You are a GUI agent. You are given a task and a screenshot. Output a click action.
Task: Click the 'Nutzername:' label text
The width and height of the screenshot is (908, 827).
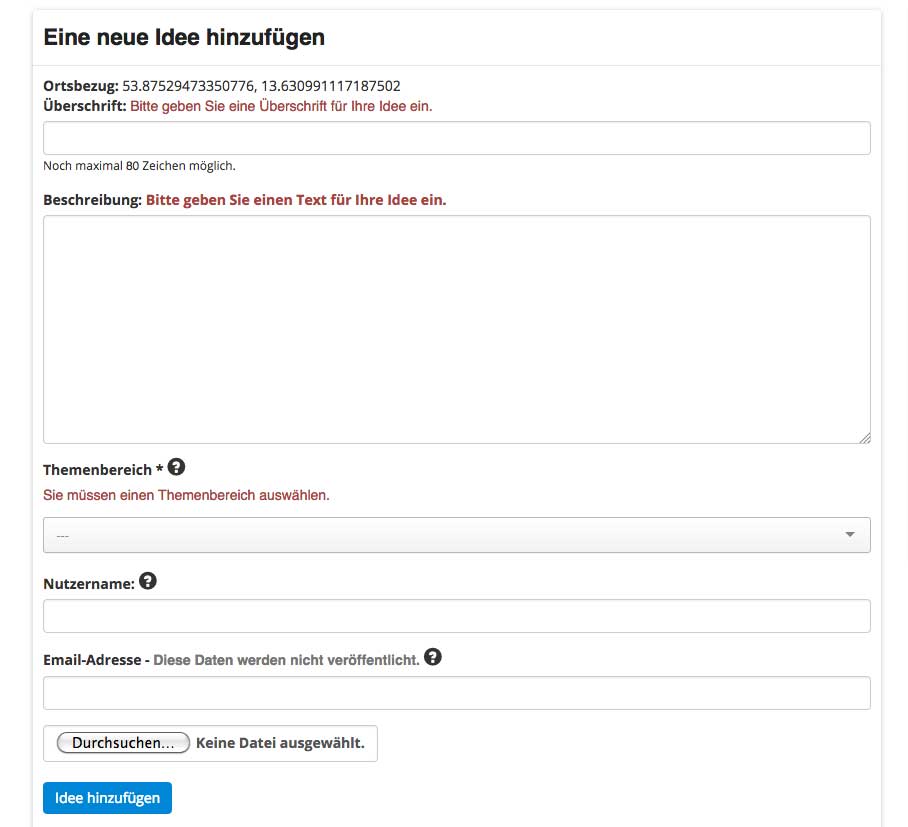(89, 584)
